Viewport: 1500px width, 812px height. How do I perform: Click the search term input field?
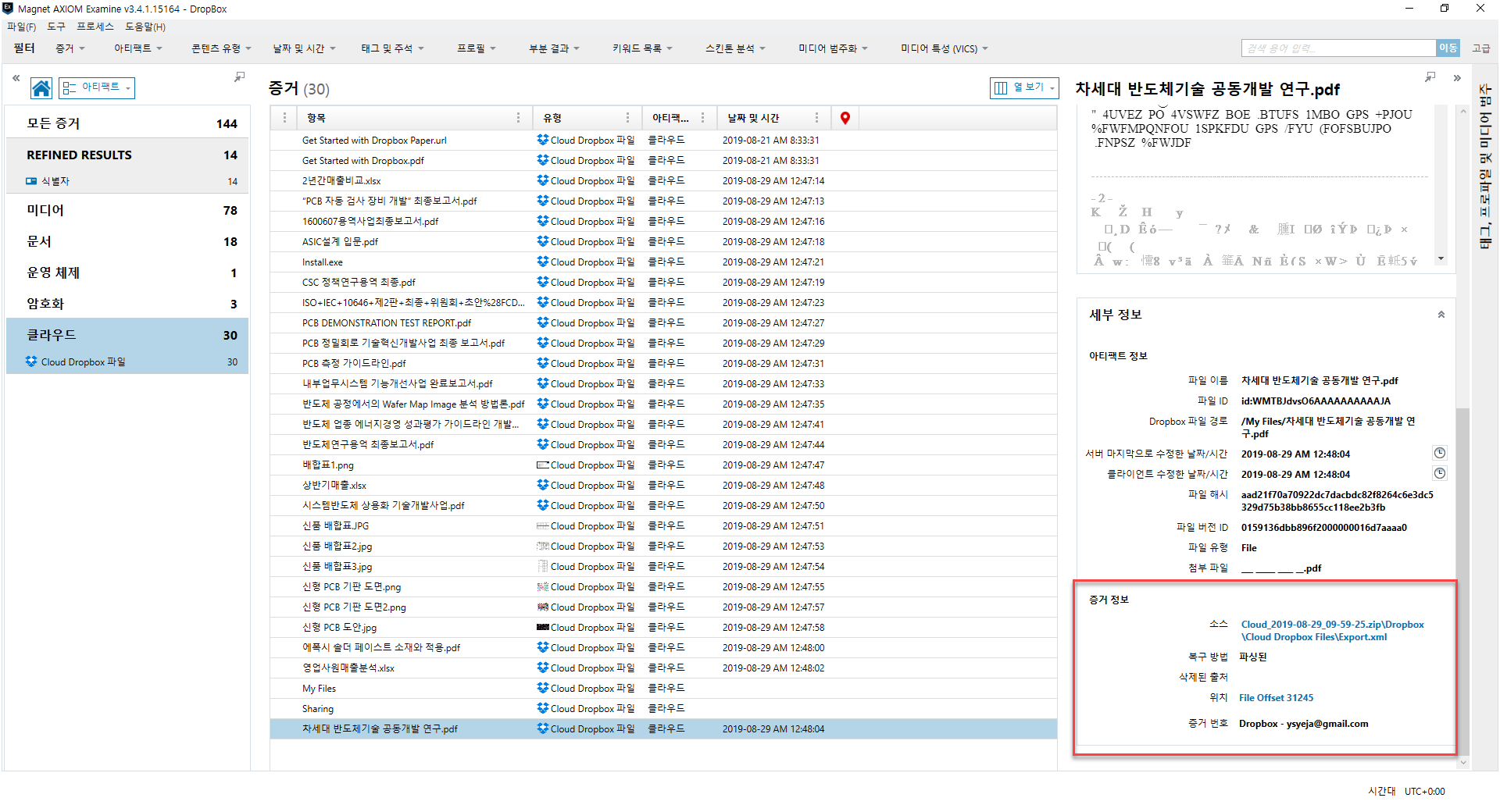click(x=1338, y=48)
